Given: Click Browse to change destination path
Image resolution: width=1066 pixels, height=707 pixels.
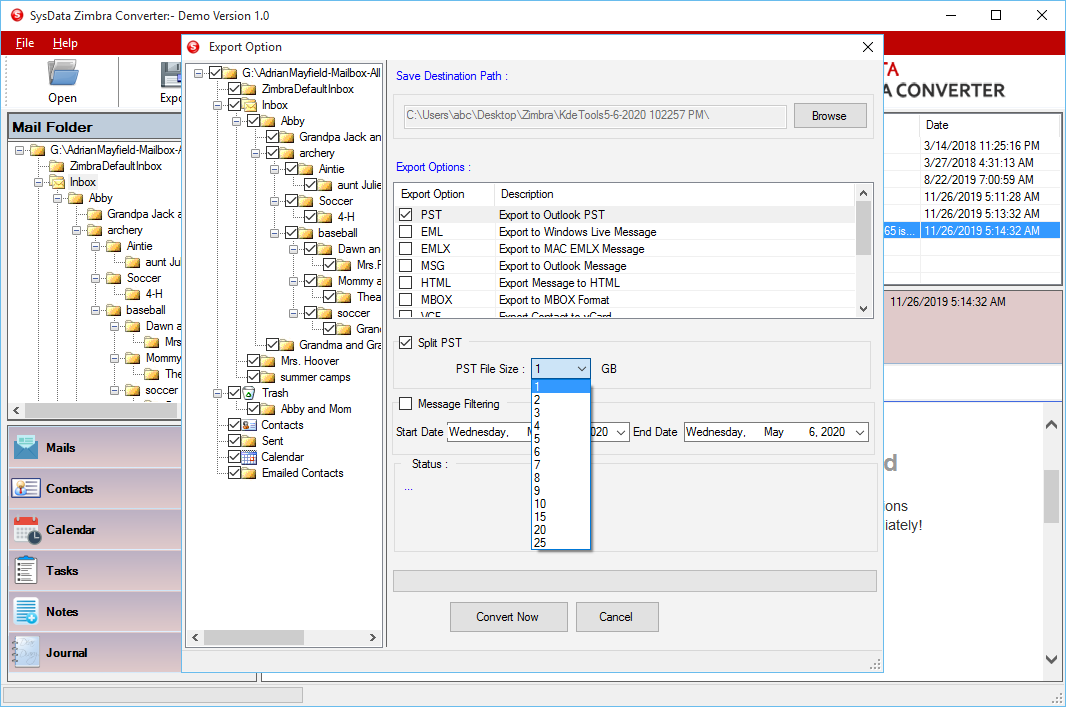Looking at the screenshot, I should pos(829,116).
